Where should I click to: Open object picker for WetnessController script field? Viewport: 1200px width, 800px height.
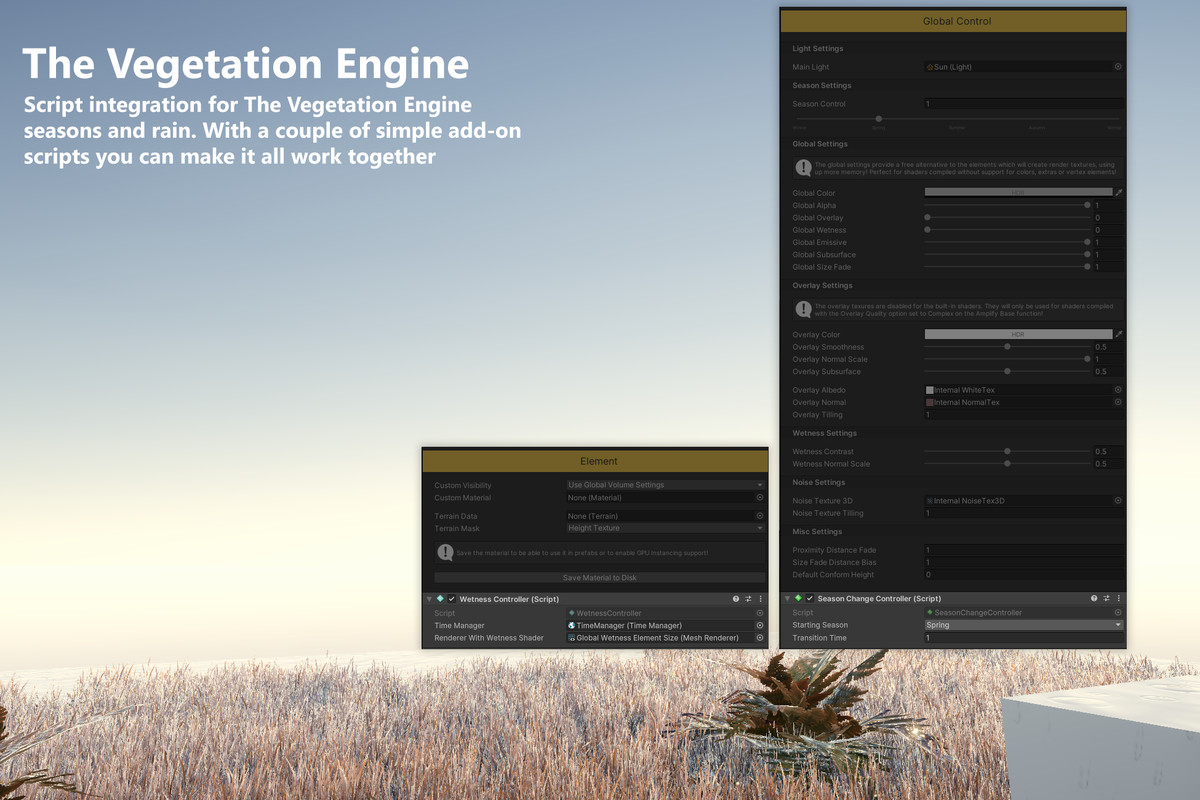click(759, 613)
